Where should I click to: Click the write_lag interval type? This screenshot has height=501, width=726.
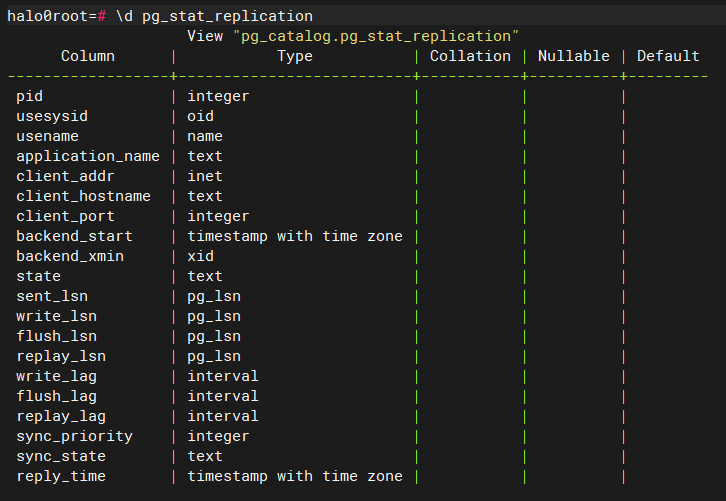pyautogui.click(x=223, y=376)
